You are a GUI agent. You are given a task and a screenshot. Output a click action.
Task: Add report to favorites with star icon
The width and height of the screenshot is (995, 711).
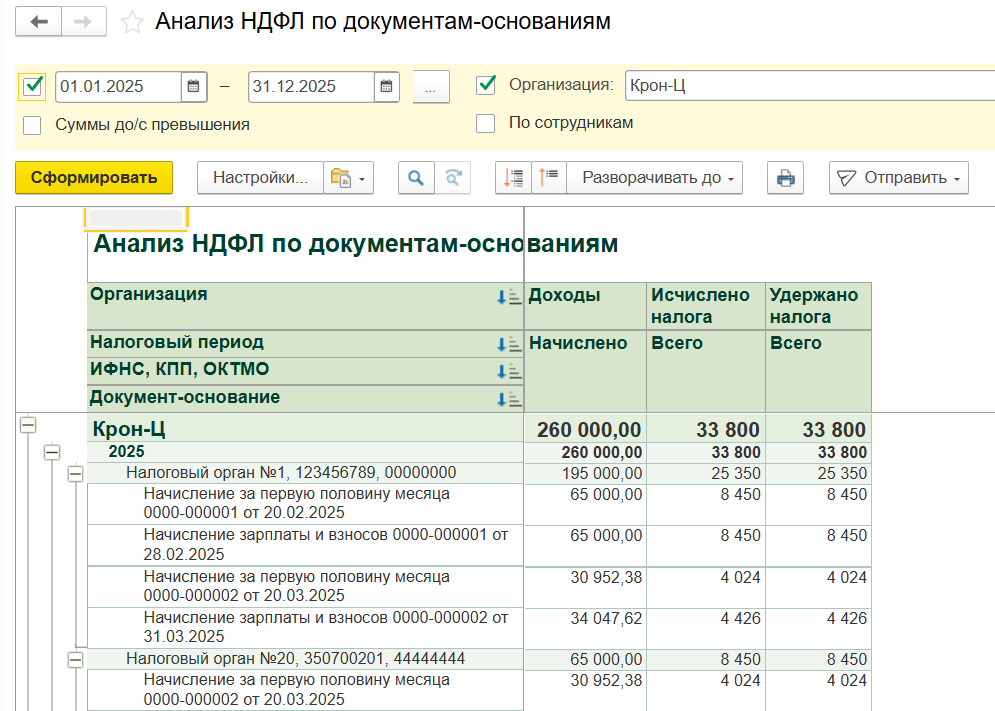pyautogui.click(x=131, y=23)
